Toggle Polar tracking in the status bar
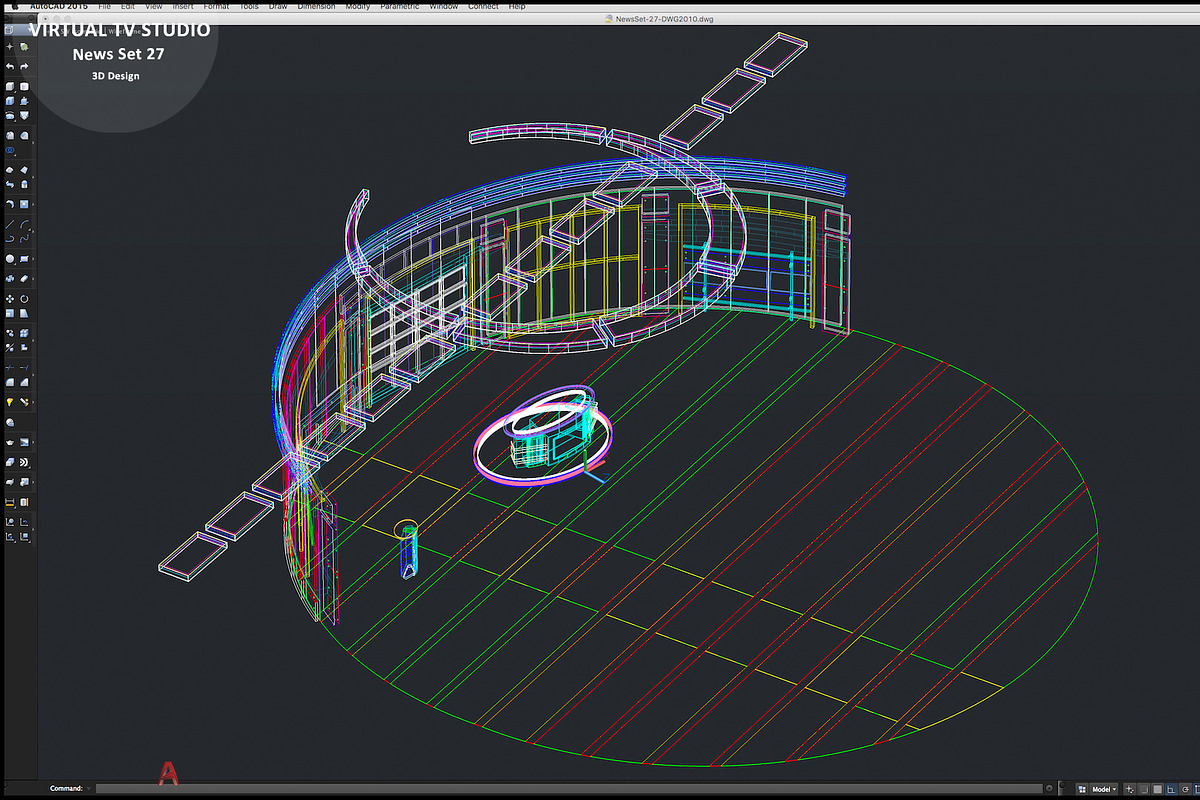This screenshot has height=800, width=1200. point(1185,789)
